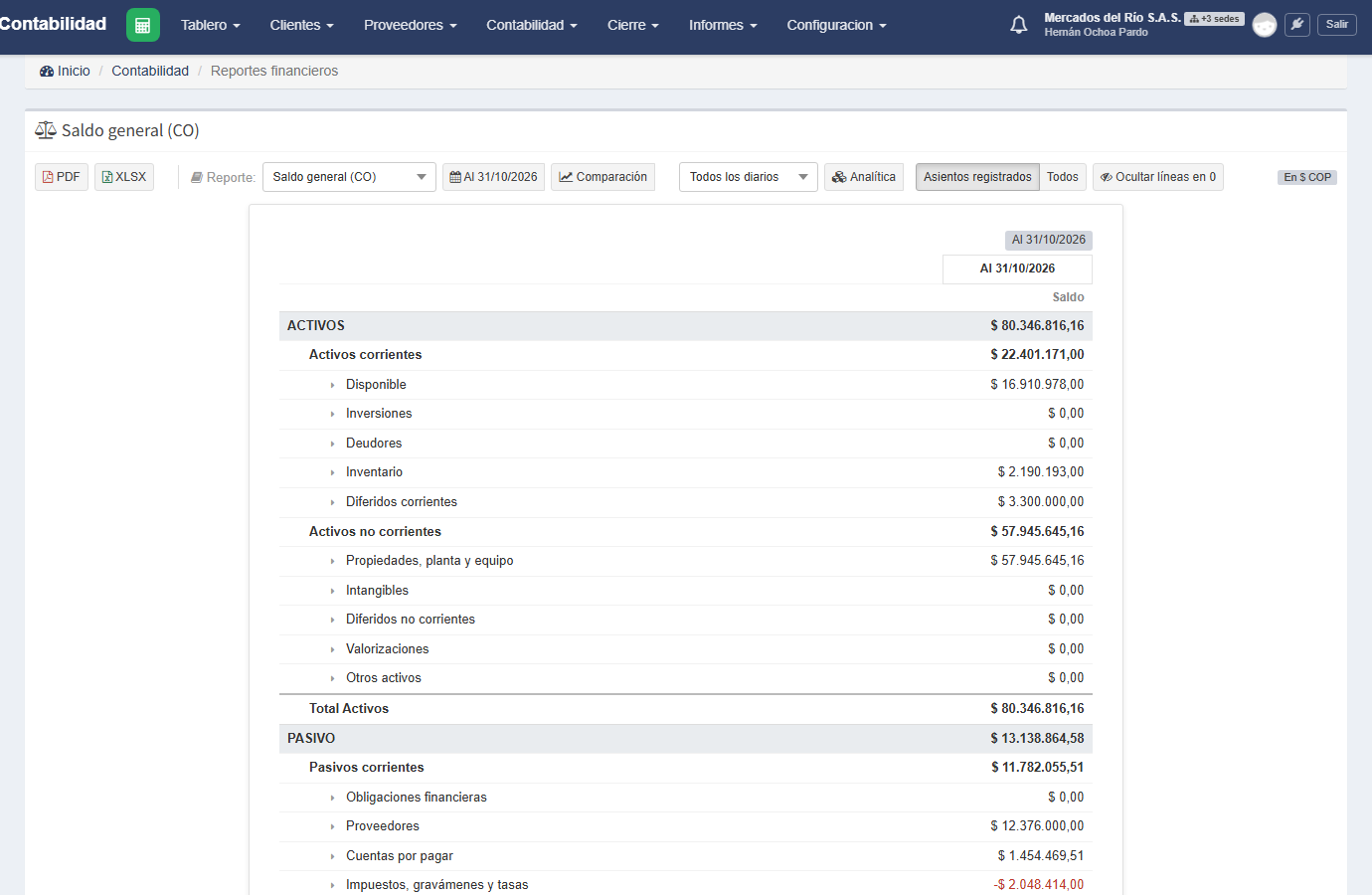Select Asientos registrados filter
The width and height of the screenshot is (1372, 895).
(x=977, y=177)
